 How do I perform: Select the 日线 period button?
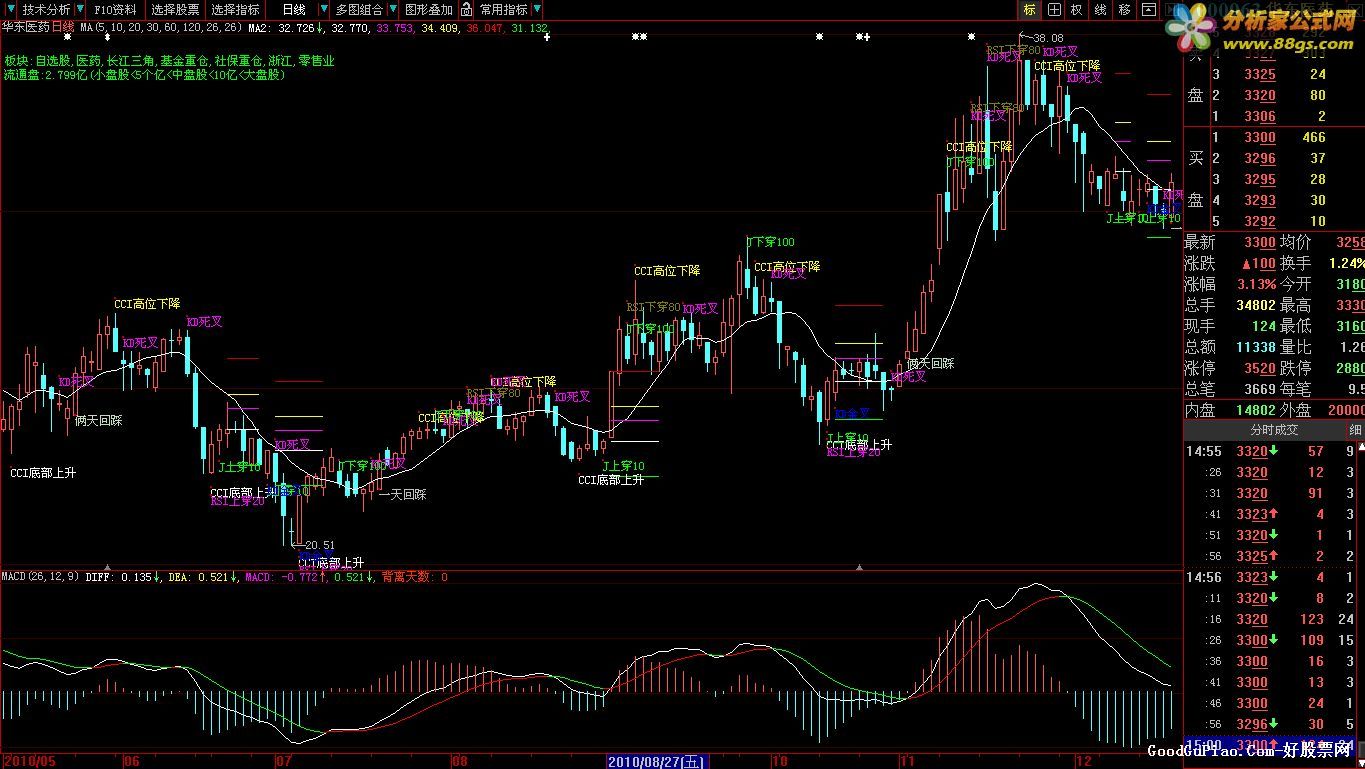(x=293, y=10)
